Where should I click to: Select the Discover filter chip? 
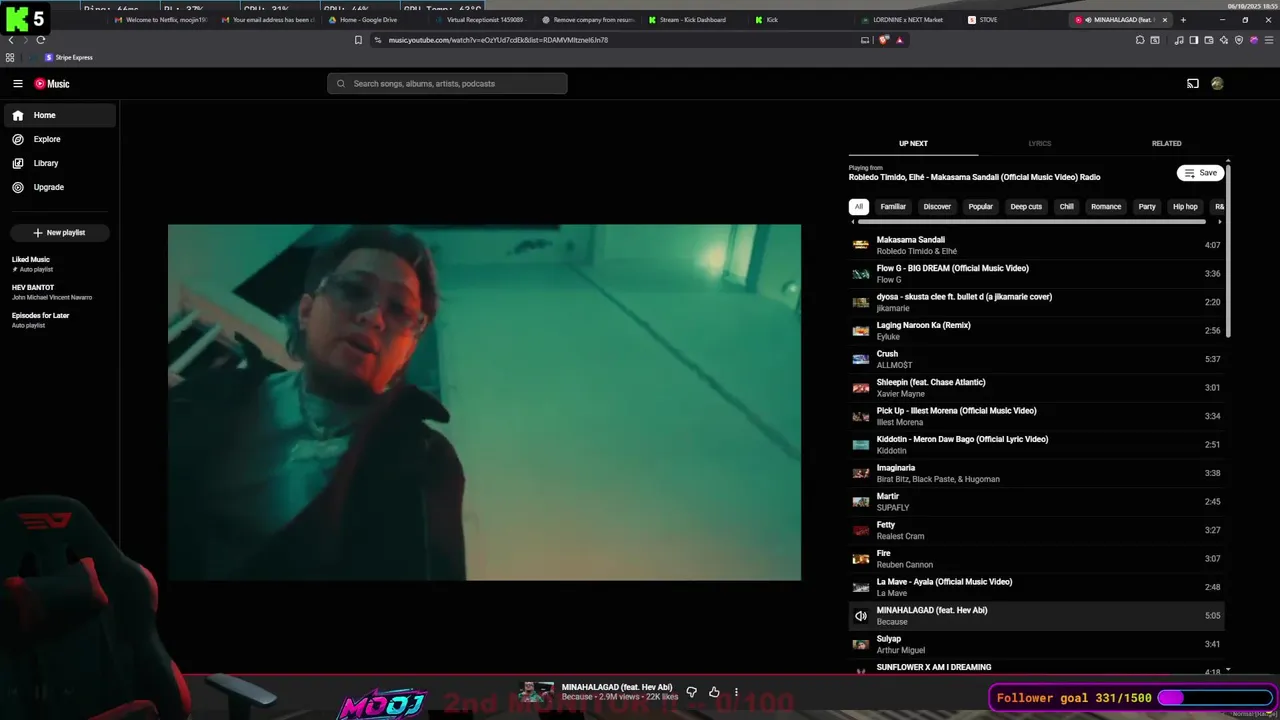pos(937,207)
